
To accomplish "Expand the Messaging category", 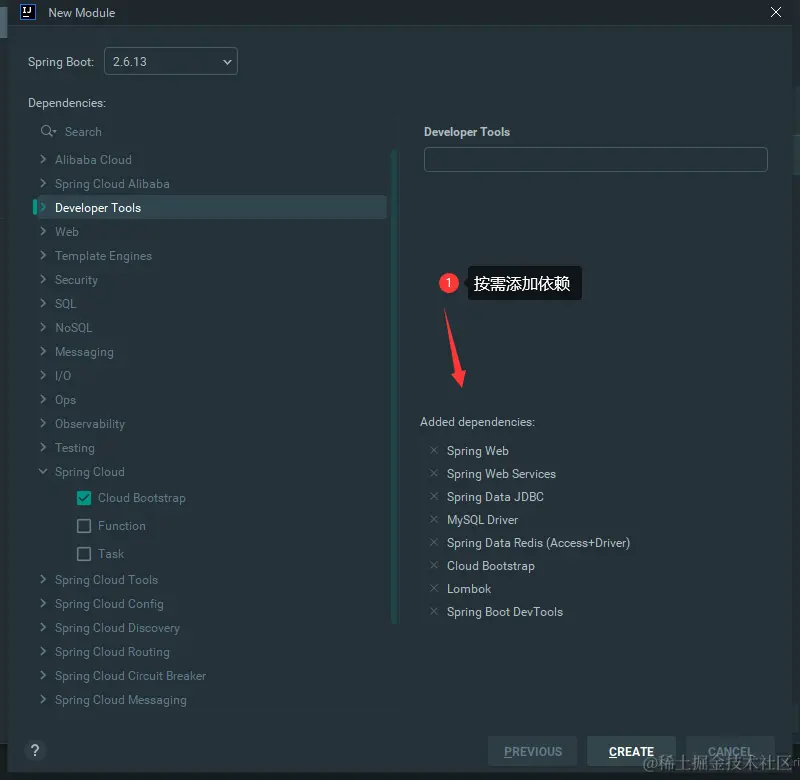I will tap(43, 351).
